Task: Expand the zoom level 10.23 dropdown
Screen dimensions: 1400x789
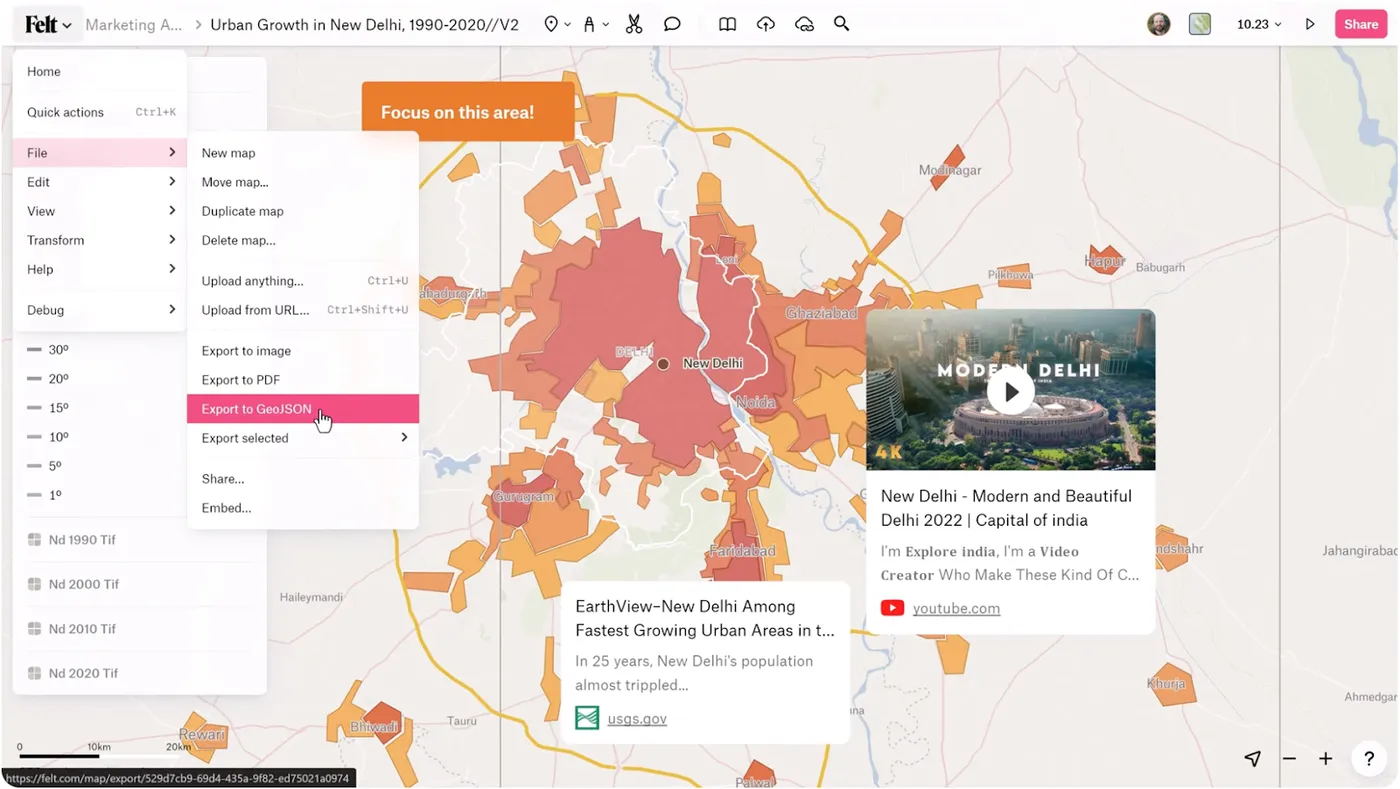Action: (1259, 24)
